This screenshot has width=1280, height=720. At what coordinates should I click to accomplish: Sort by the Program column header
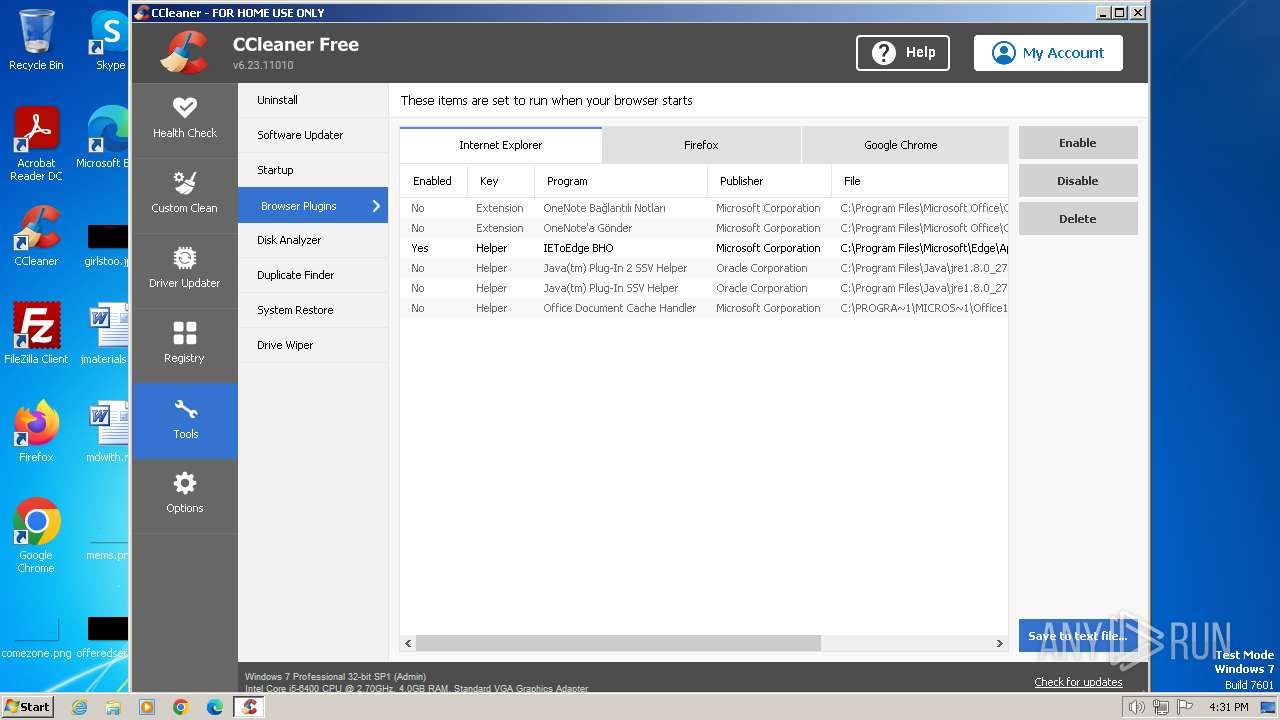pos(621,181)
